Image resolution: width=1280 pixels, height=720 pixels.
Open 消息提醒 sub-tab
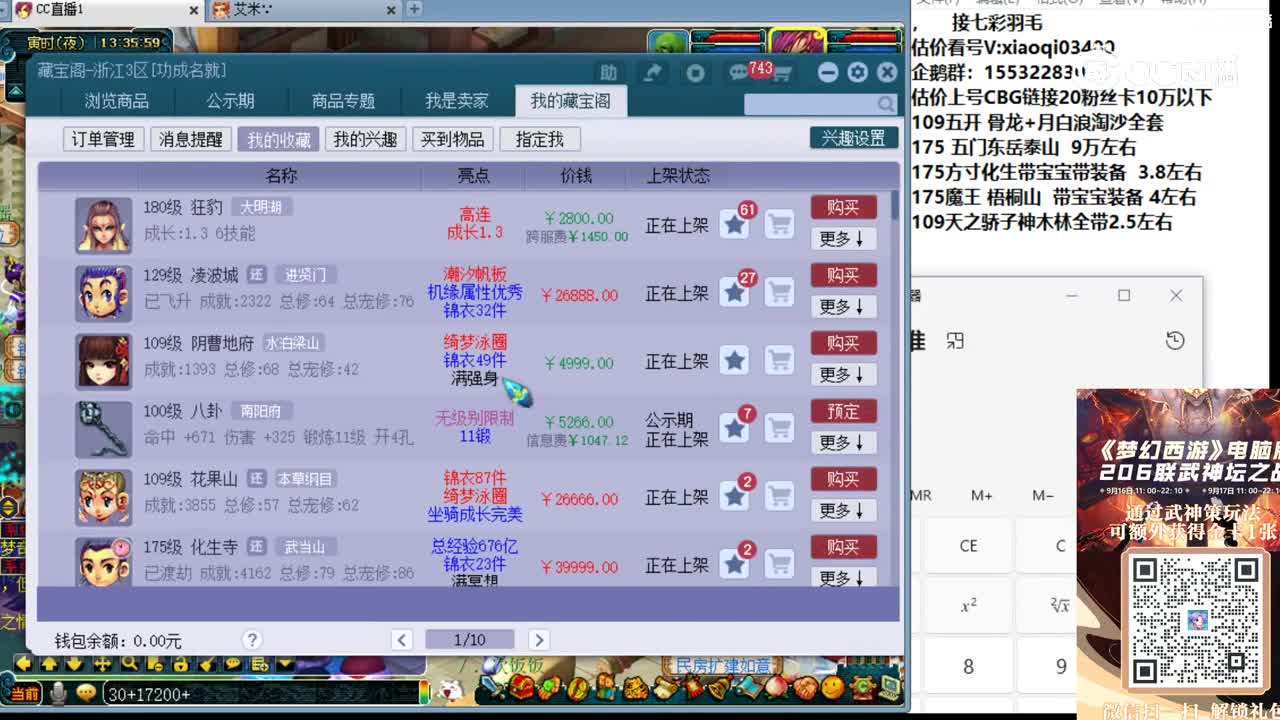[x=190, y=140]
